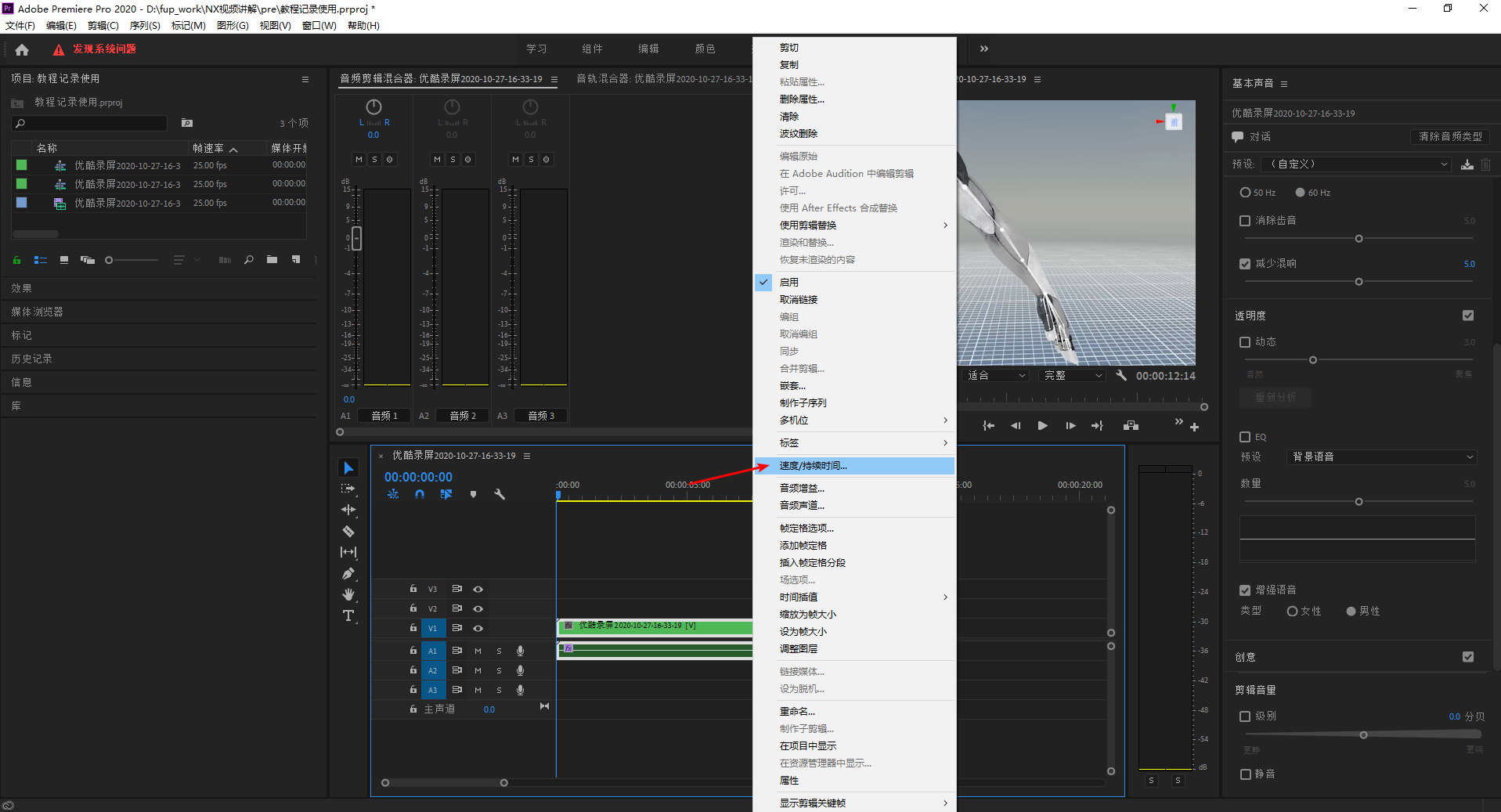The image size is (1501, 812).
Task: Step forward one frame
Action: coord(1070,426)
